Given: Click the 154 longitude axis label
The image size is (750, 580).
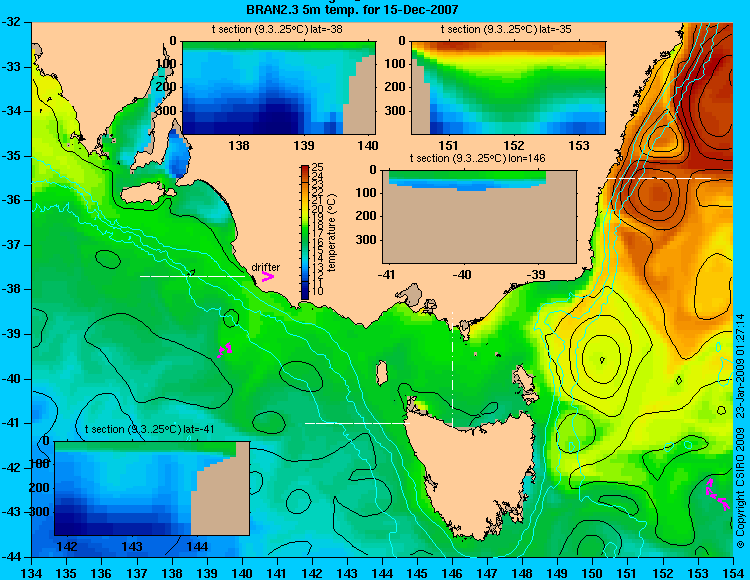Looking at the screenshot, I should [x=733, y=573].
